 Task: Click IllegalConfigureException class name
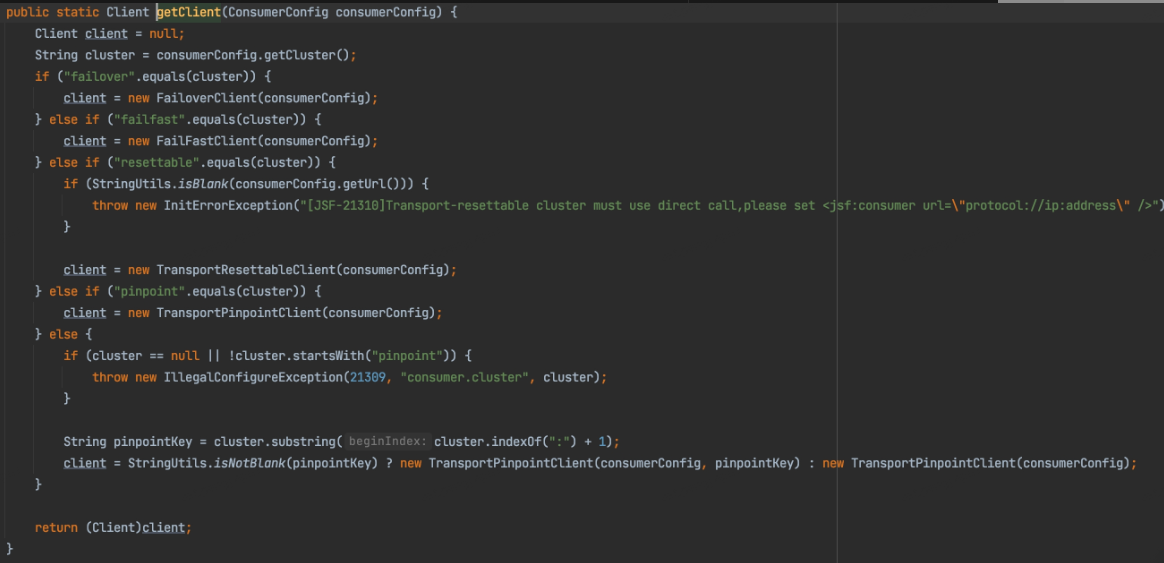(253, 377)
